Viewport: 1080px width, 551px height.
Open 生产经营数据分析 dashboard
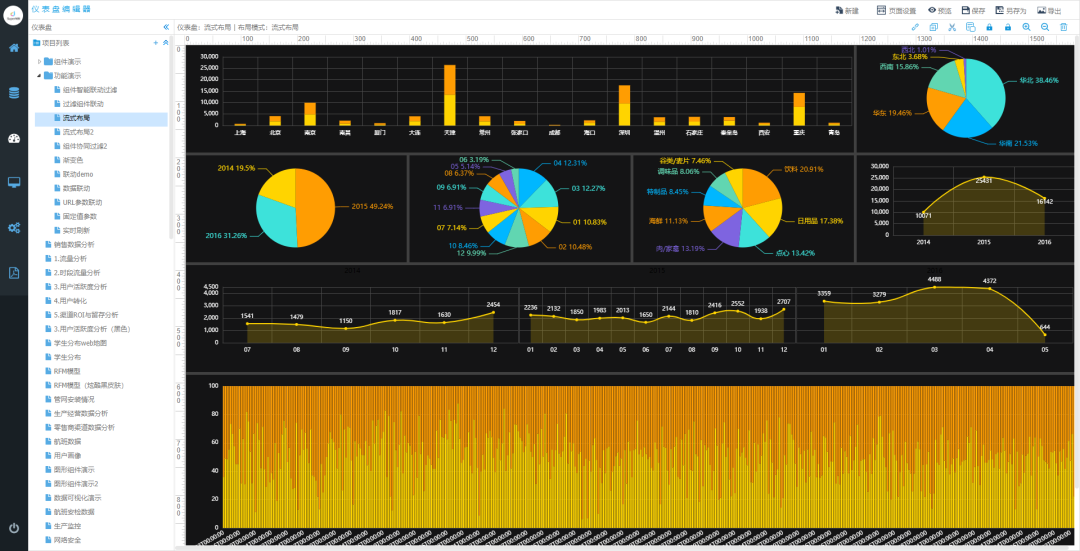tap(81, 413)
